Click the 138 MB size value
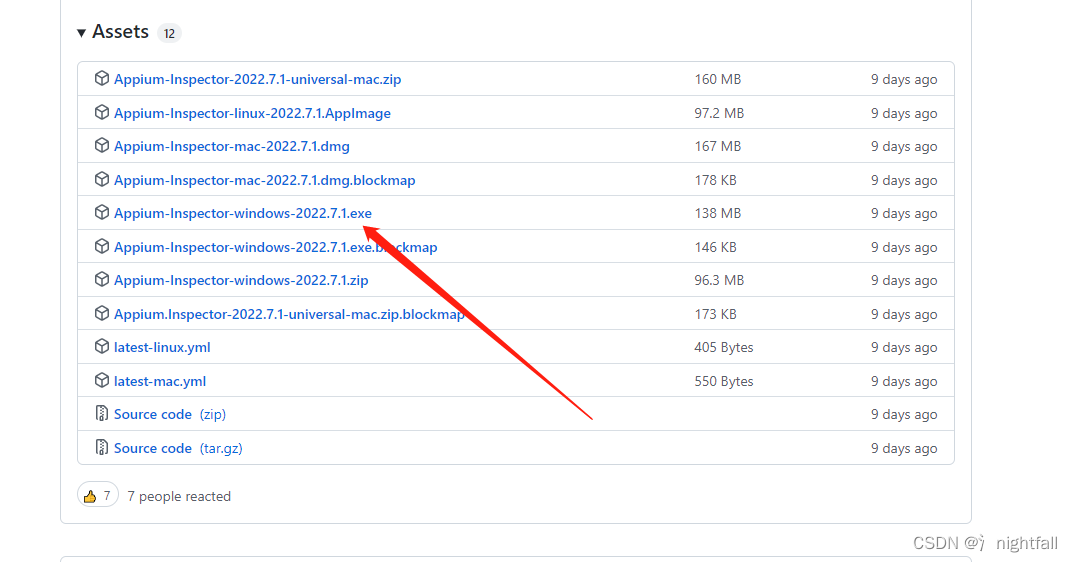 point(718,213)
